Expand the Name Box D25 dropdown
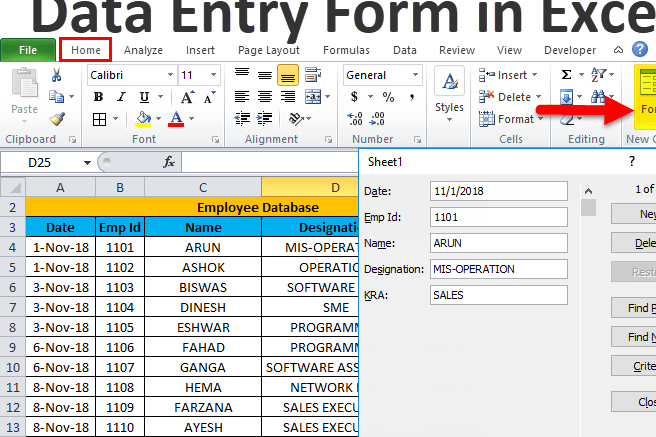656x437 pixels. point(87,163)
